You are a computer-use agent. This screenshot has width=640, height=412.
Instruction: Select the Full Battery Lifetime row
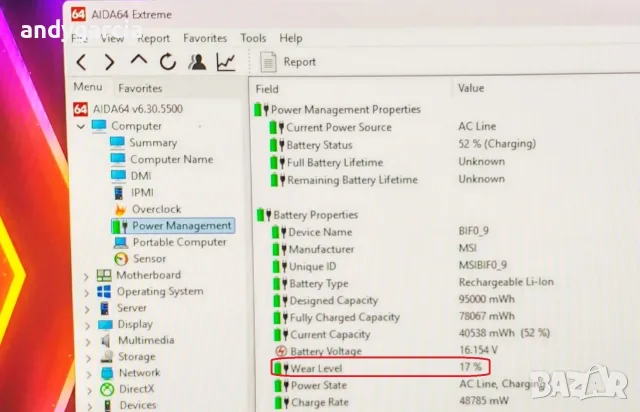click(x=387, y=162)
